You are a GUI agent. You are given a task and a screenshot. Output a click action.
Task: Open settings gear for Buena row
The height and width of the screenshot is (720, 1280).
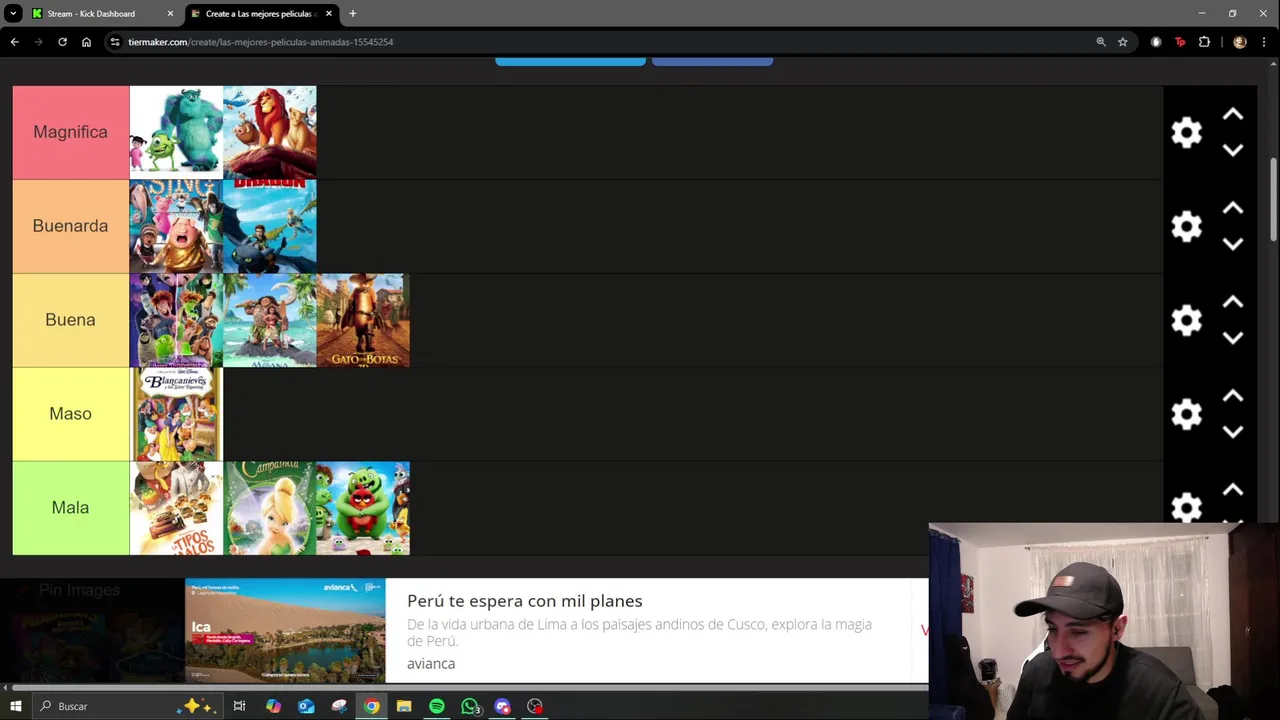[1186, 320]
